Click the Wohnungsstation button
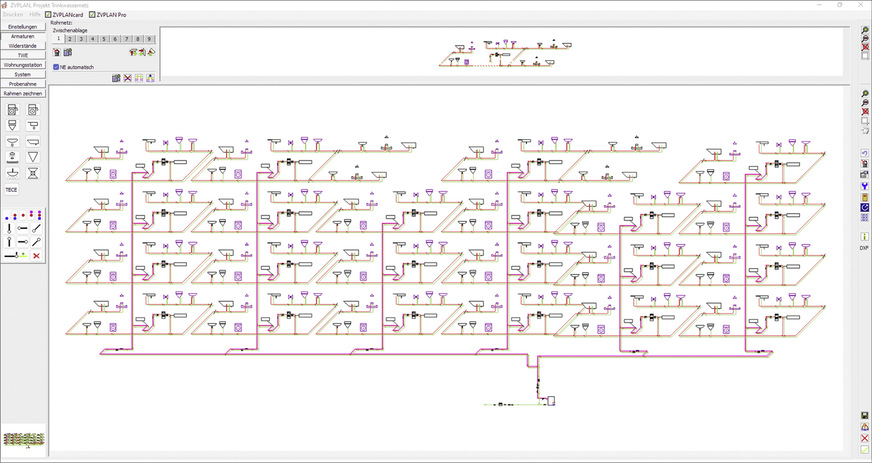The image size is (872, 463). pos(23,64)
